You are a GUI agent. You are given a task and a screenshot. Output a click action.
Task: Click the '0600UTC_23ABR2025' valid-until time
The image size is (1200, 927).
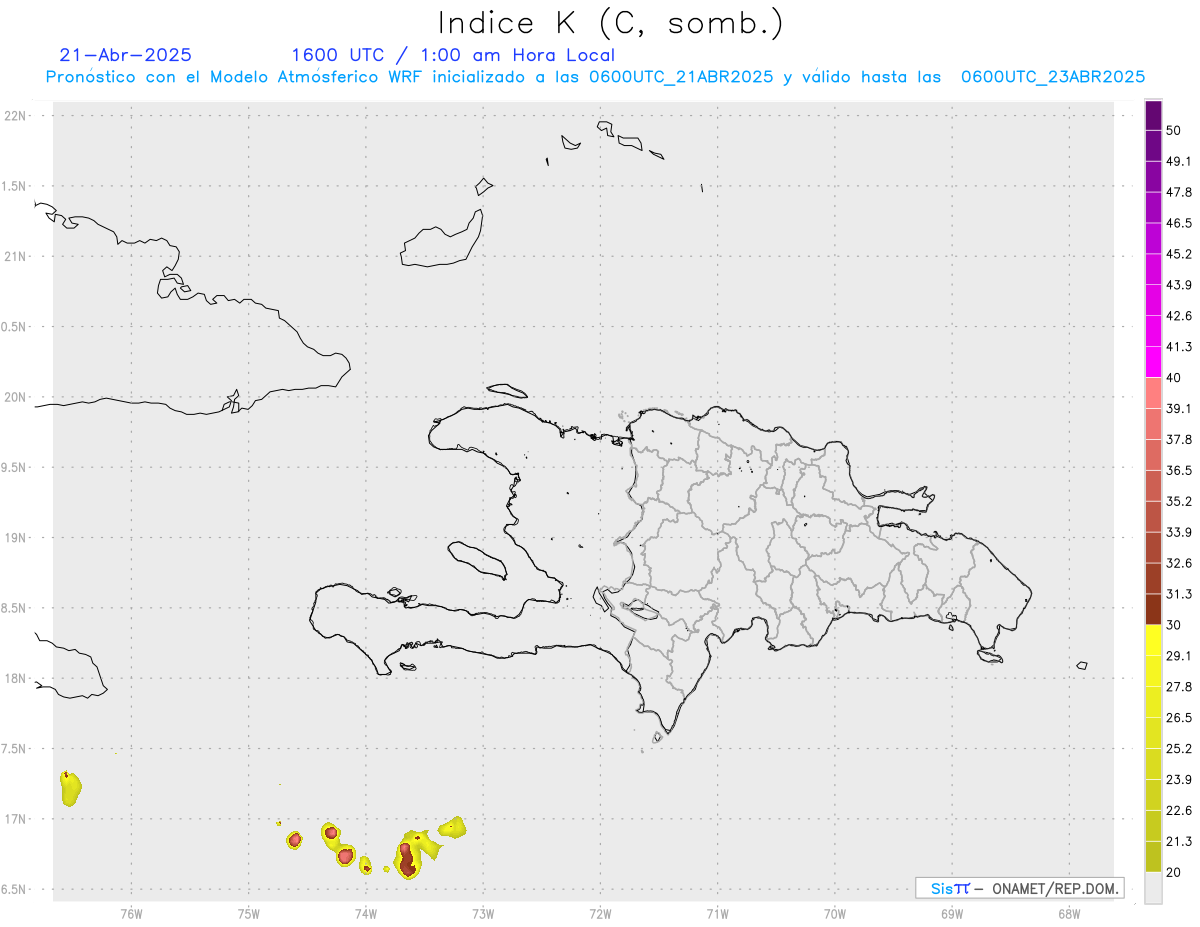[x=1053, y=77]
